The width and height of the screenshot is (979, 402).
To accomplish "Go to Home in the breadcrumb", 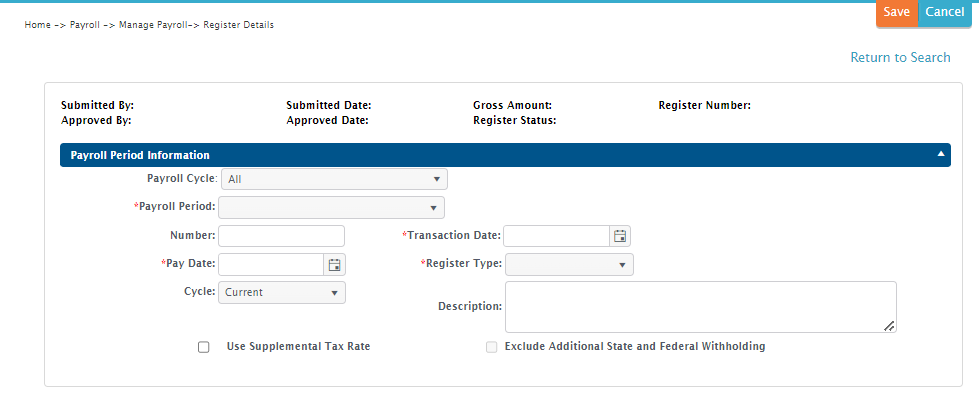I will tap(37, 25).
